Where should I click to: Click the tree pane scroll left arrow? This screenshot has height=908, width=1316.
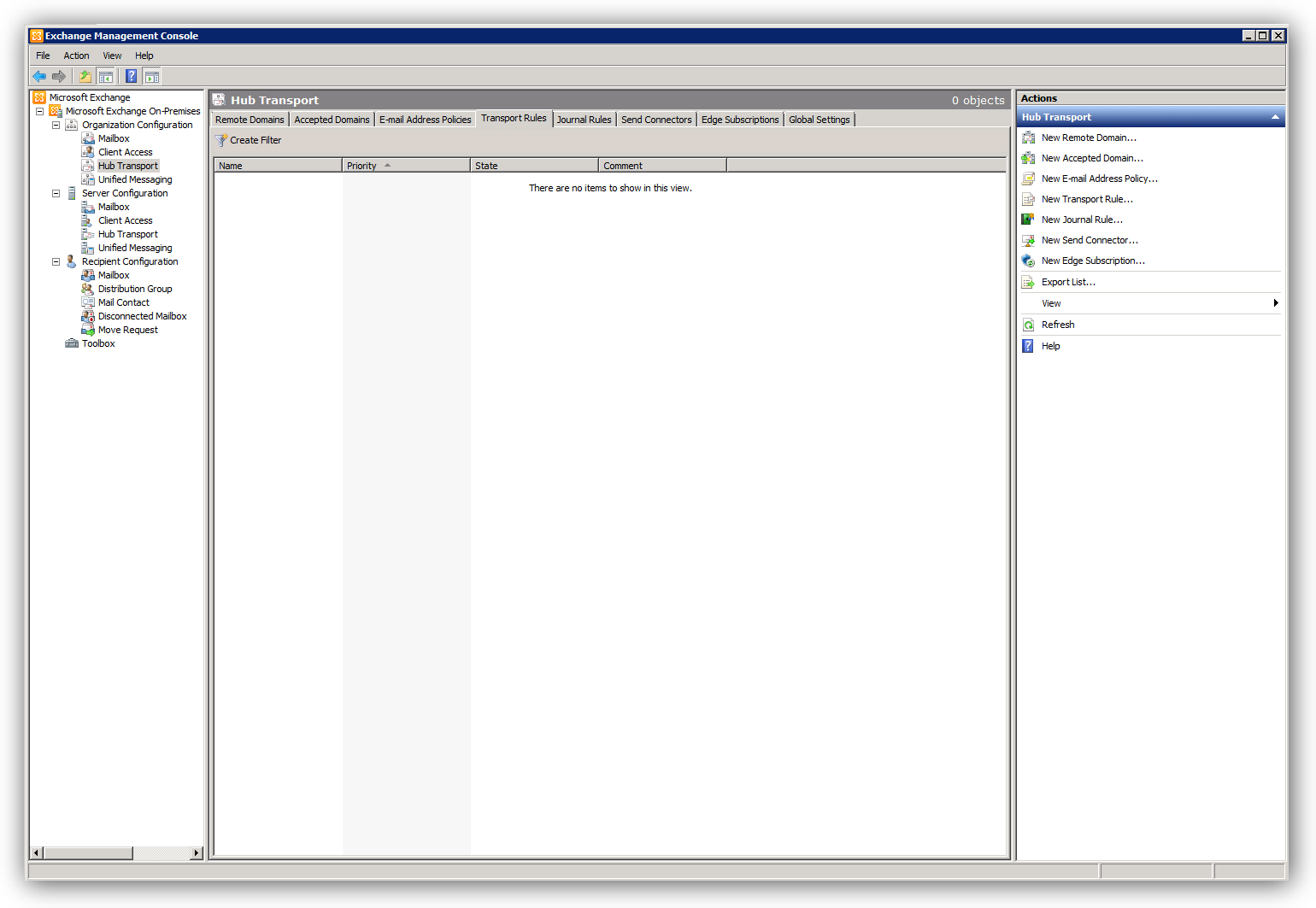click(36, 852)
